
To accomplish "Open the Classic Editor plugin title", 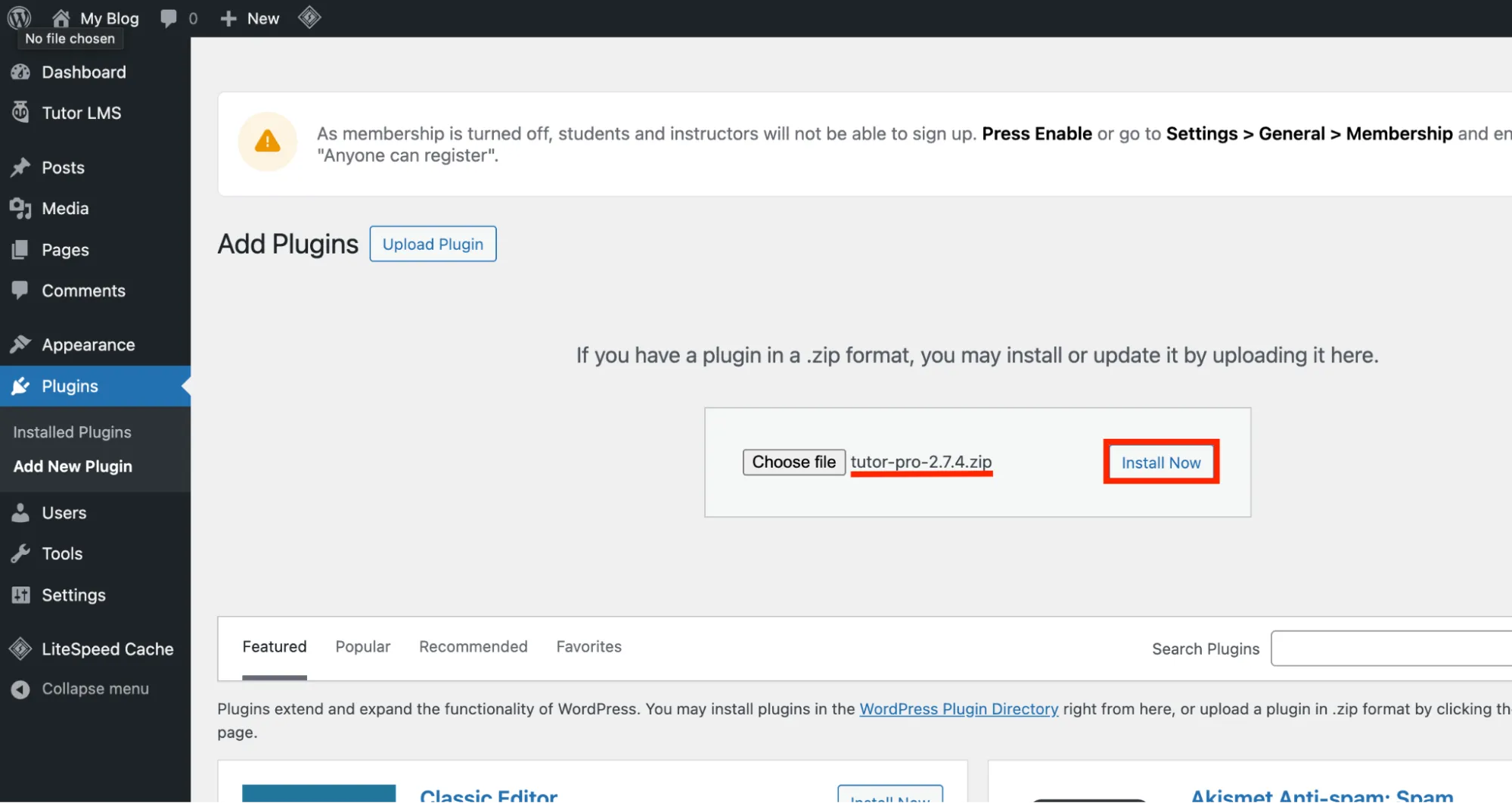I will click(489, 795).
